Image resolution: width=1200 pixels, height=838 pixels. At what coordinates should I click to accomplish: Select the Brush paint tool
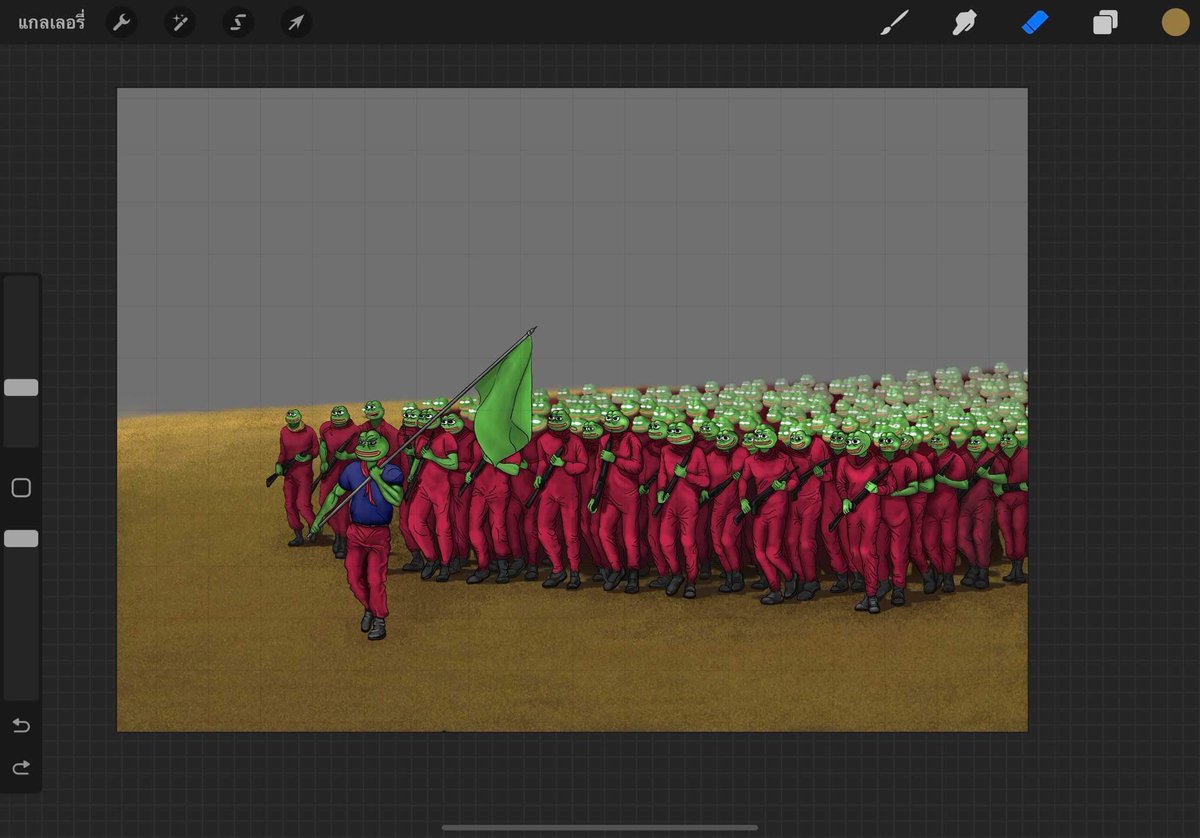(895, 22)
